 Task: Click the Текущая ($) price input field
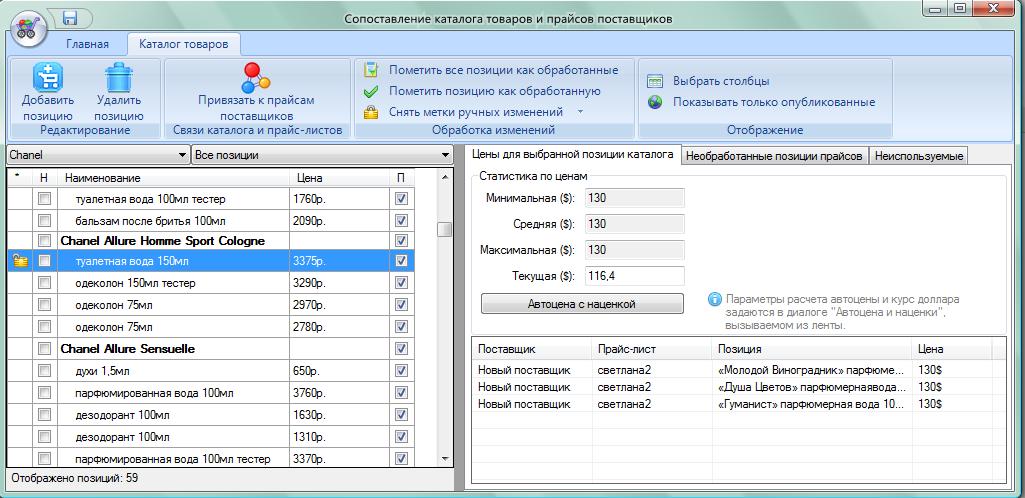(634, 276)
